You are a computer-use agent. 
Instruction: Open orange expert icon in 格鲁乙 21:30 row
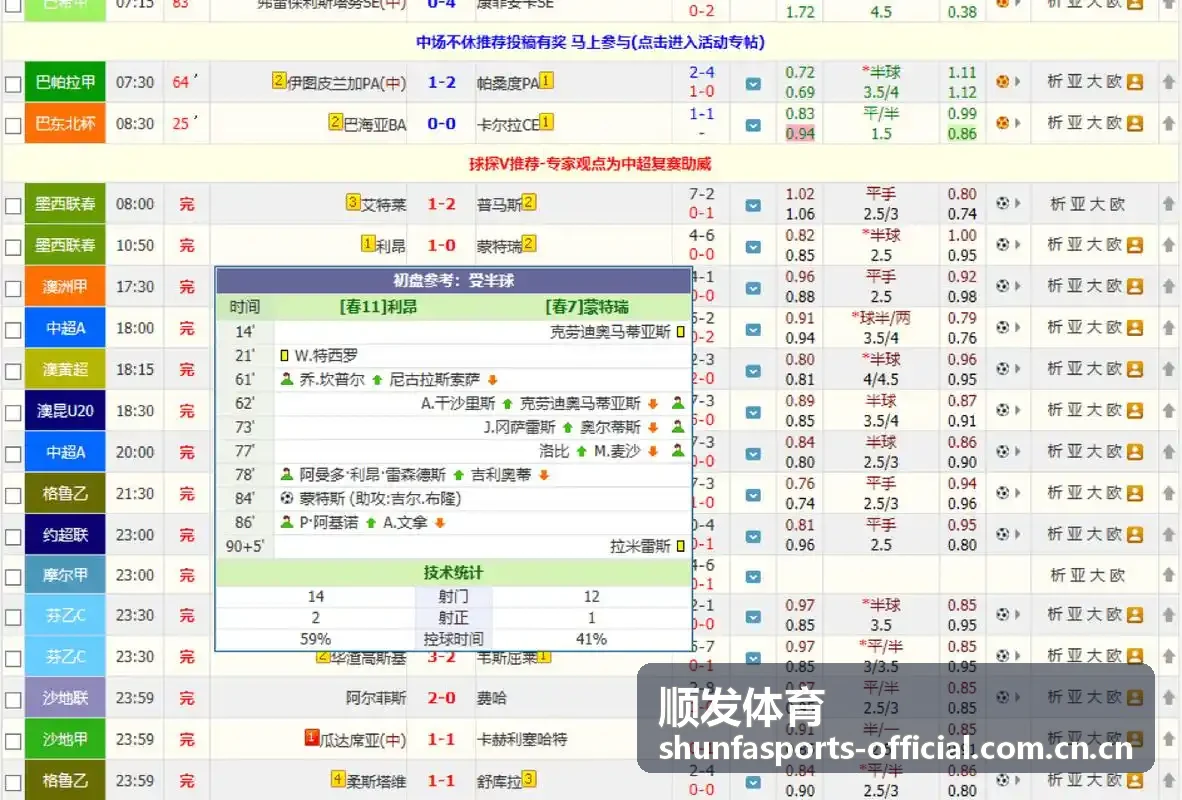coord(1135,493)
